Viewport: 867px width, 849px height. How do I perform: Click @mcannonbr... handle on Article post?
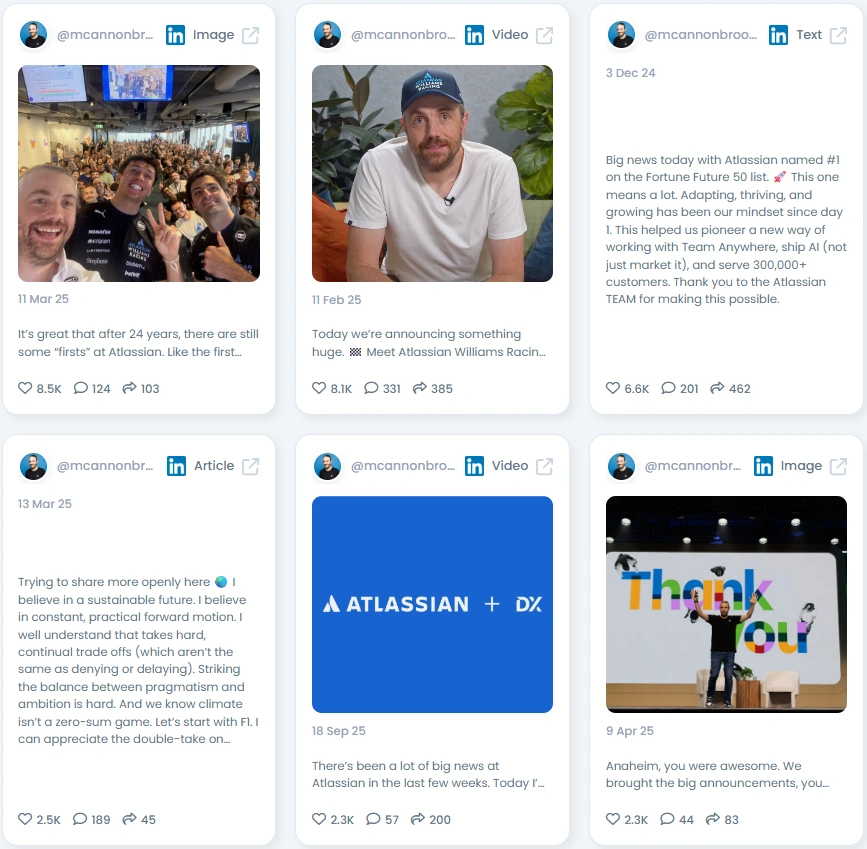(105, 466)
